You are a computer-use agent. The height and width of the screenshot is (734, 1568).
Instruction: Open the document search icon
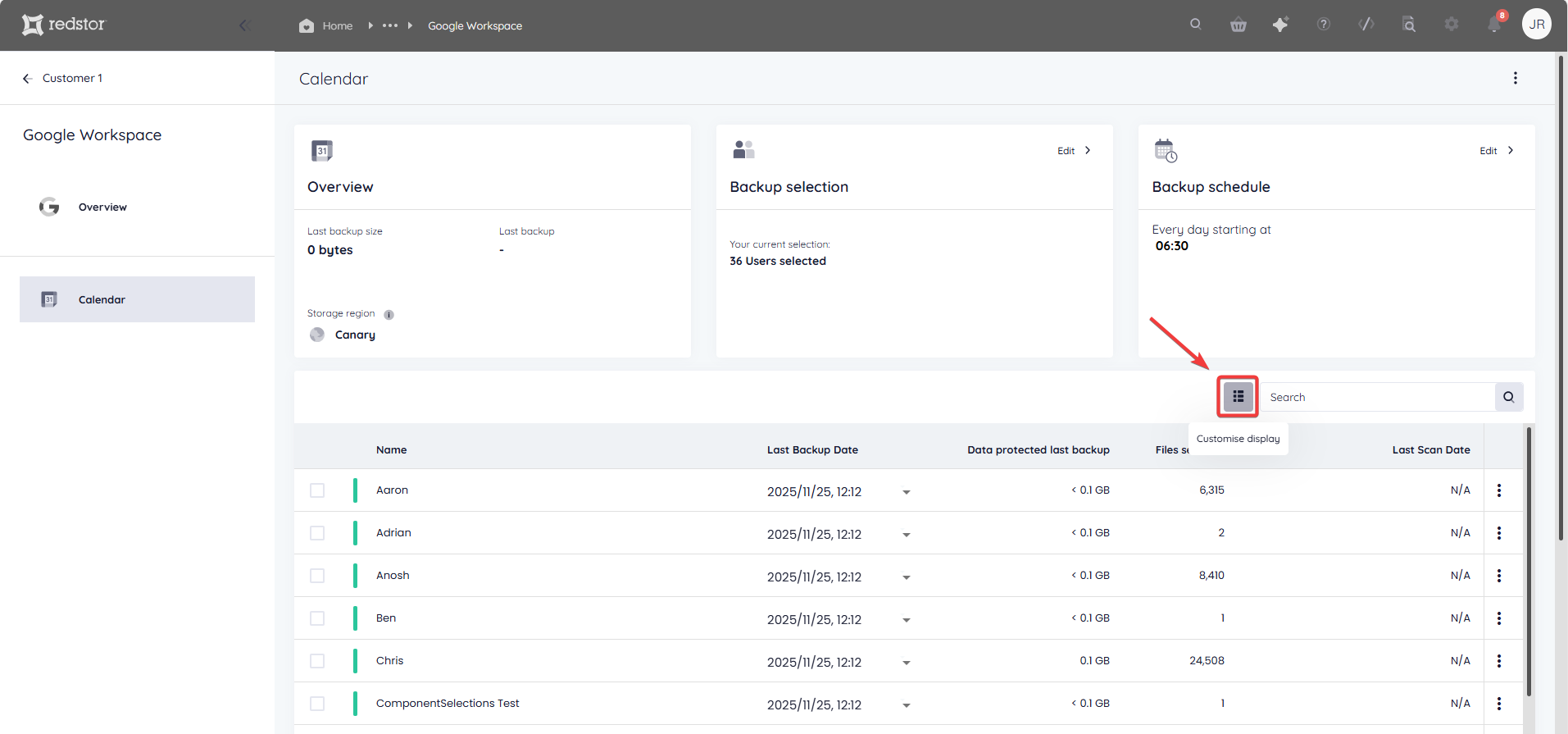point(1409,25)
